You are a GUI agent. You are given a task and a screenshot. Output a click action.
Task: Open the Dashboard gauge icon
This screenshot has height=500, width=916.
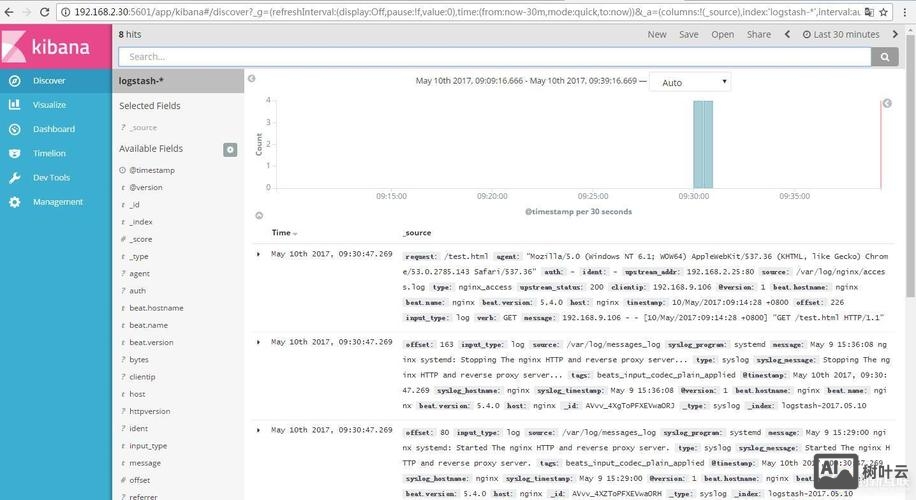(x=14, y=129)
